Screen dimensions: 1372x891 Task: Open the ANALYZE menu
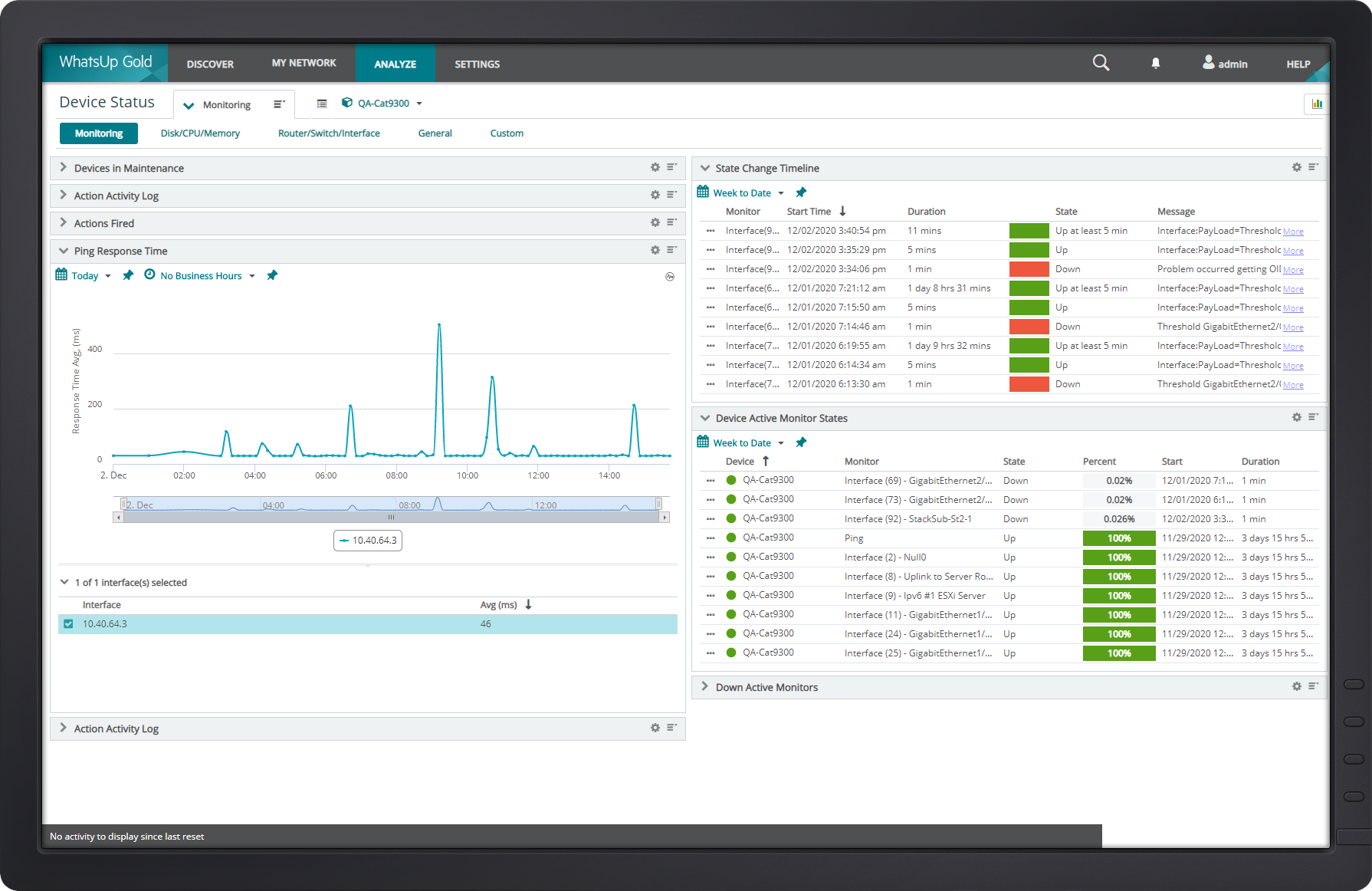coord(396,64)
